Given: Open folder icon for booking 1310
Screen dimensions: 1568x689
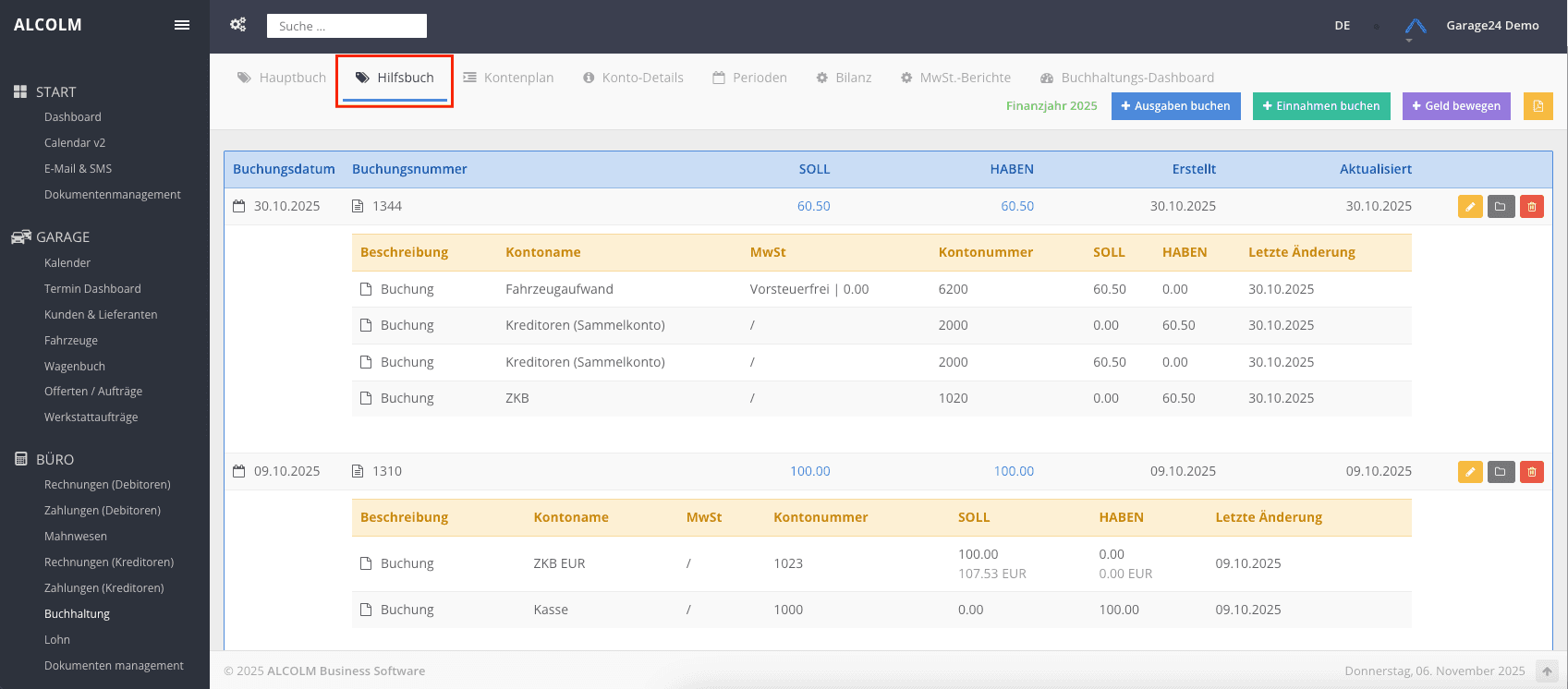Looking at the screenshot, I should coord(1501,472).
